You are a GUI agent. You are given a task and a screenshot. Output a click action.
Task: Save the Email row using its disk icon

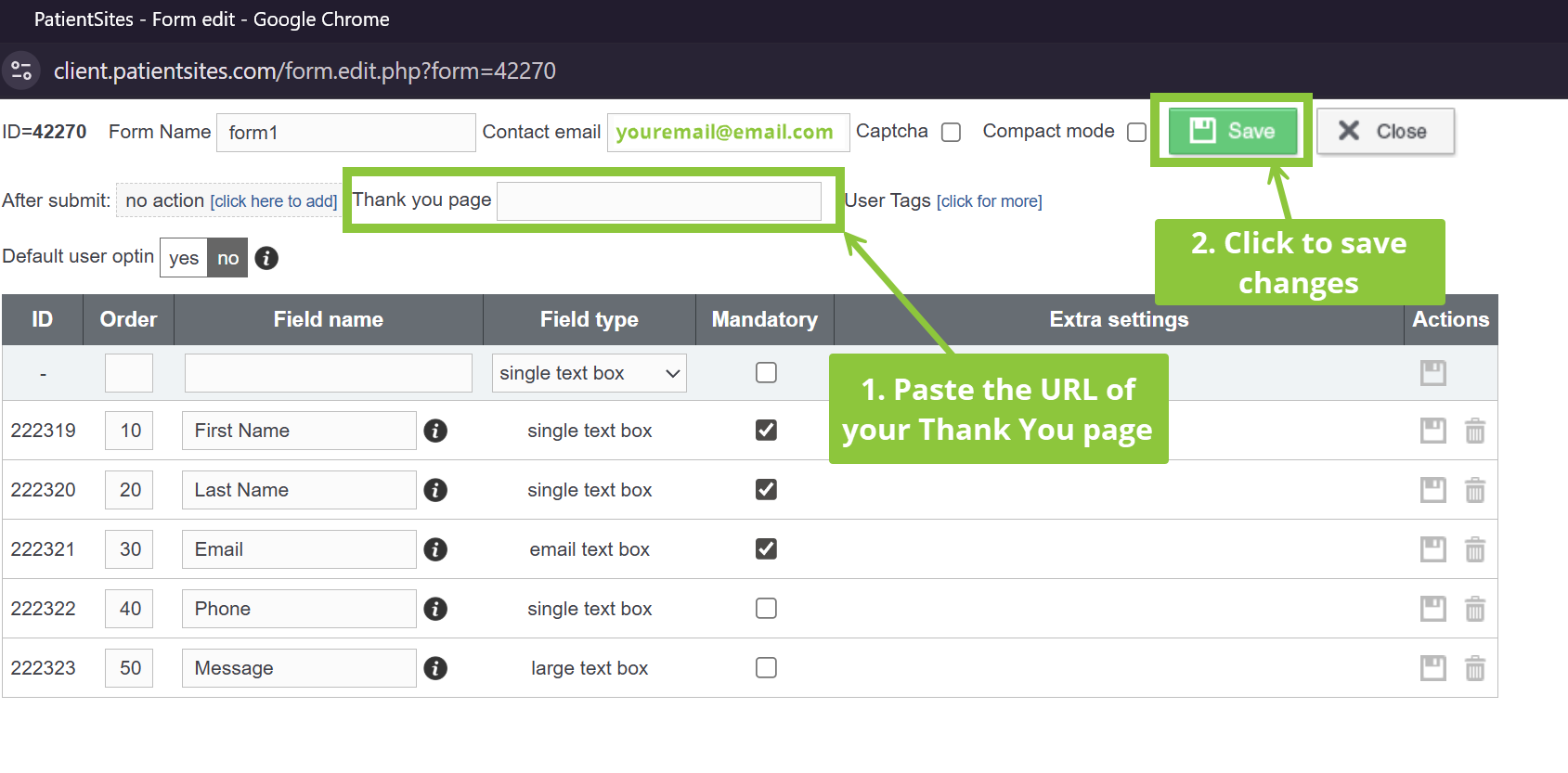[1433, 549]
